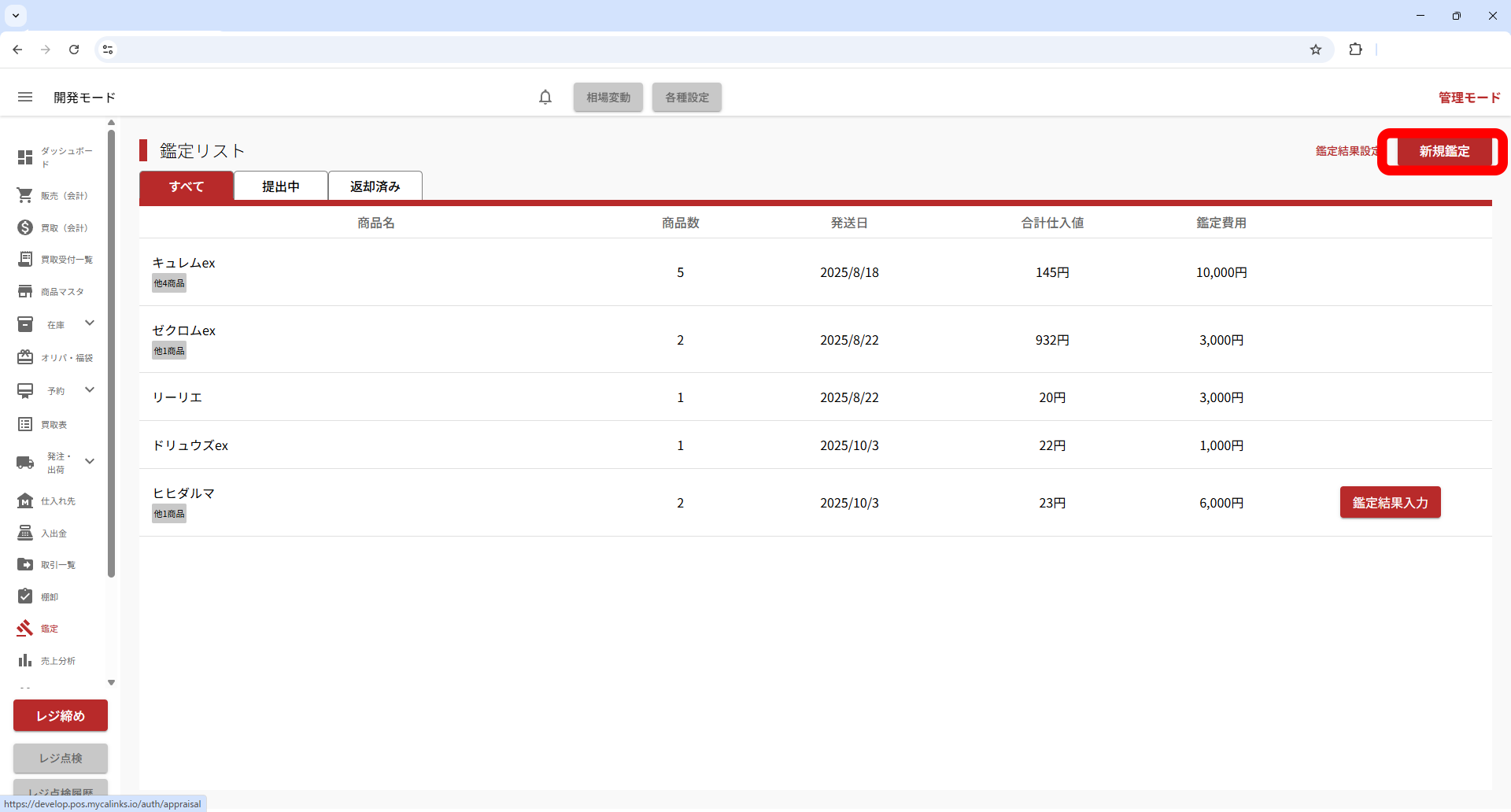This screenshot has height=812, width=1511.
Task: Click the 新規鑑定 button
Action: point(1443,151)
